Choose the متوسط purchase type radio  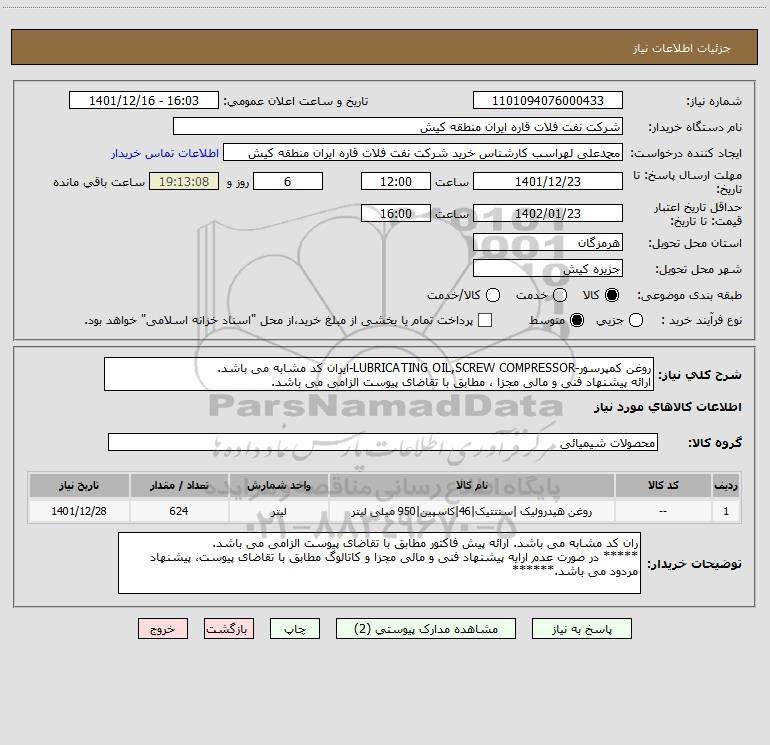577,320
